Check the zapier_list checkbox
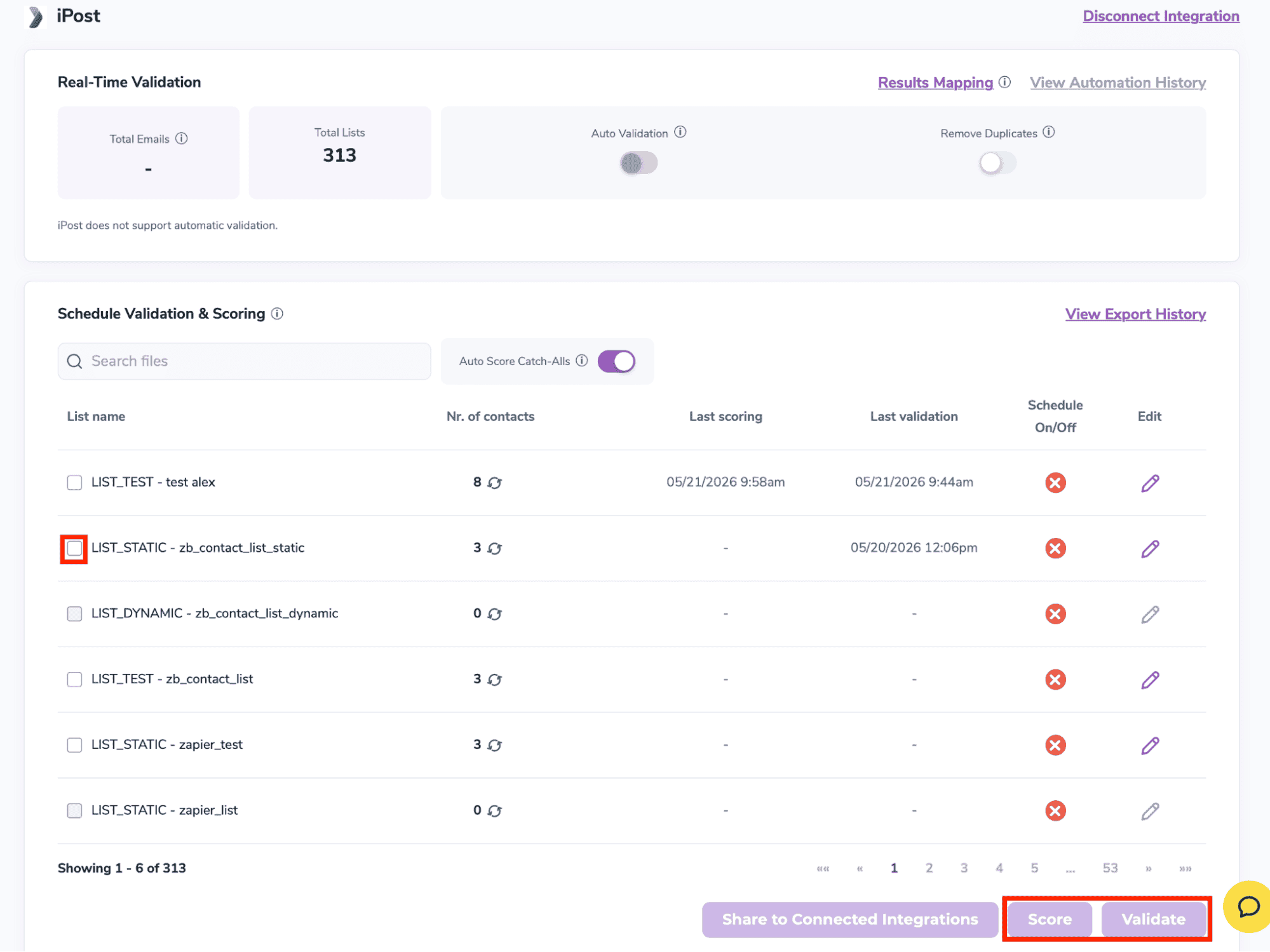The image size is (1270, 952). pos(74,811)
